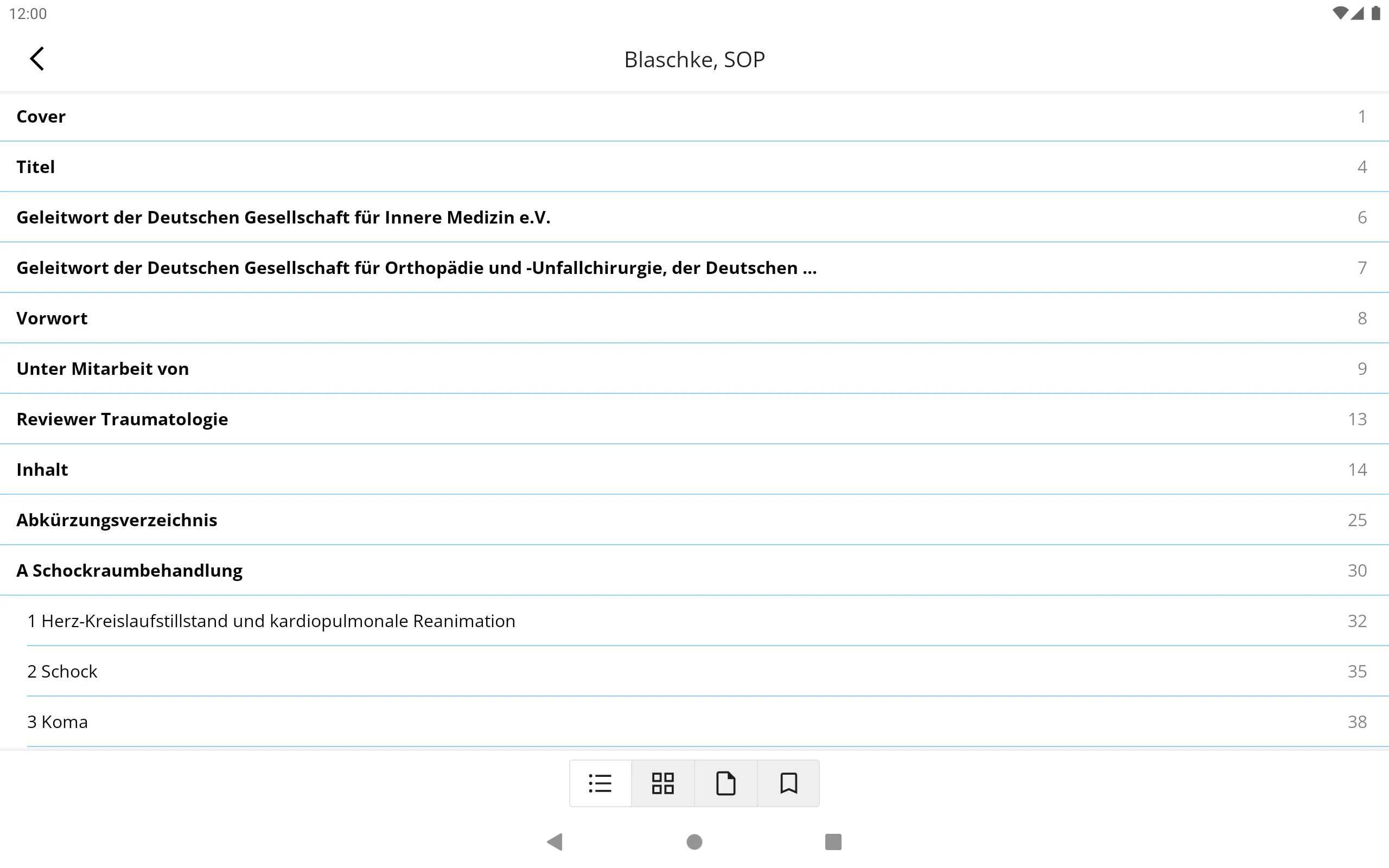Open subchapter 2 Schock
The image size is (1389, 868).
(x=694, y=672)
